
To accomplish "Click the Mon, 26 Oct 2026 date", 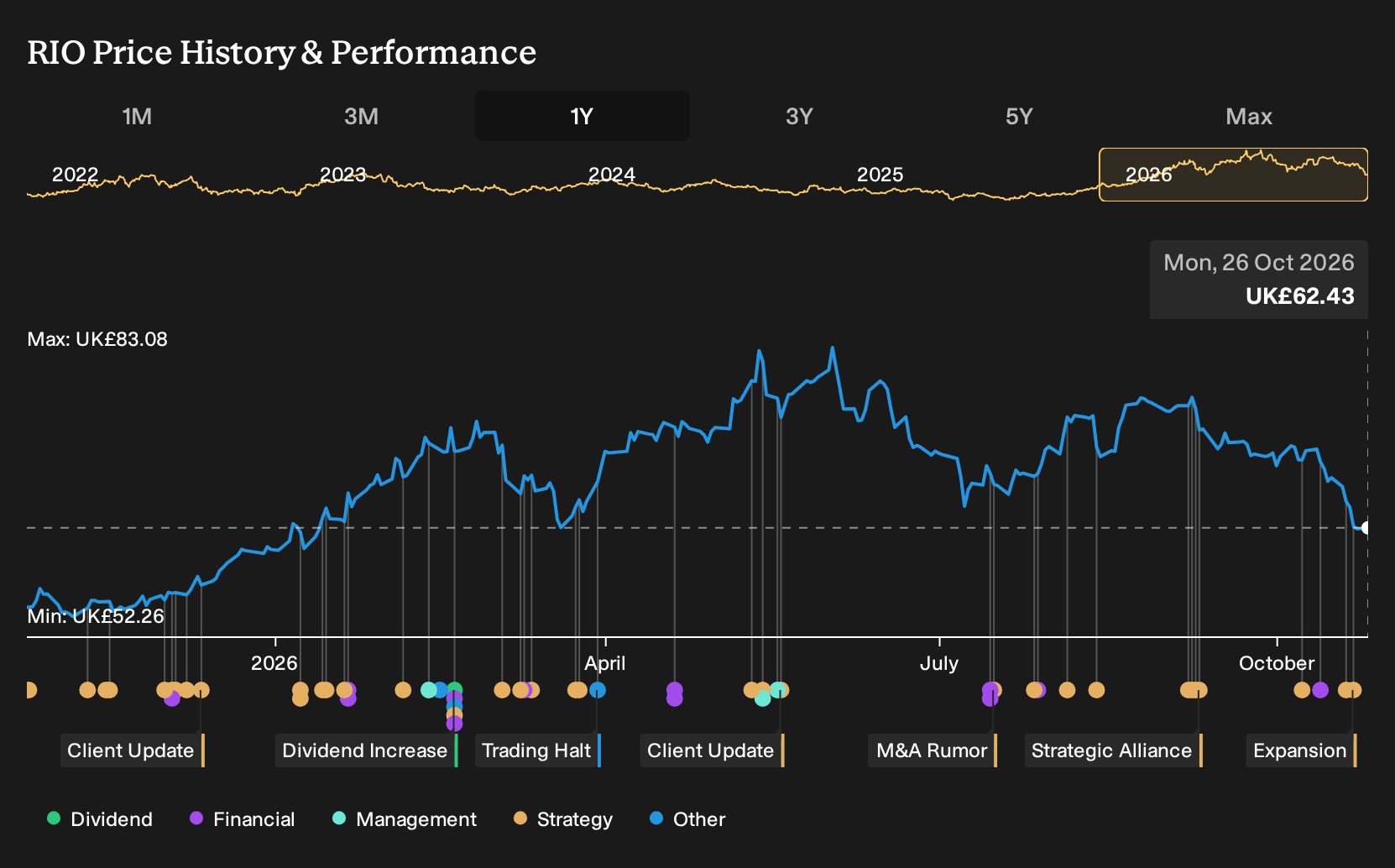I will coord(1259,263).
